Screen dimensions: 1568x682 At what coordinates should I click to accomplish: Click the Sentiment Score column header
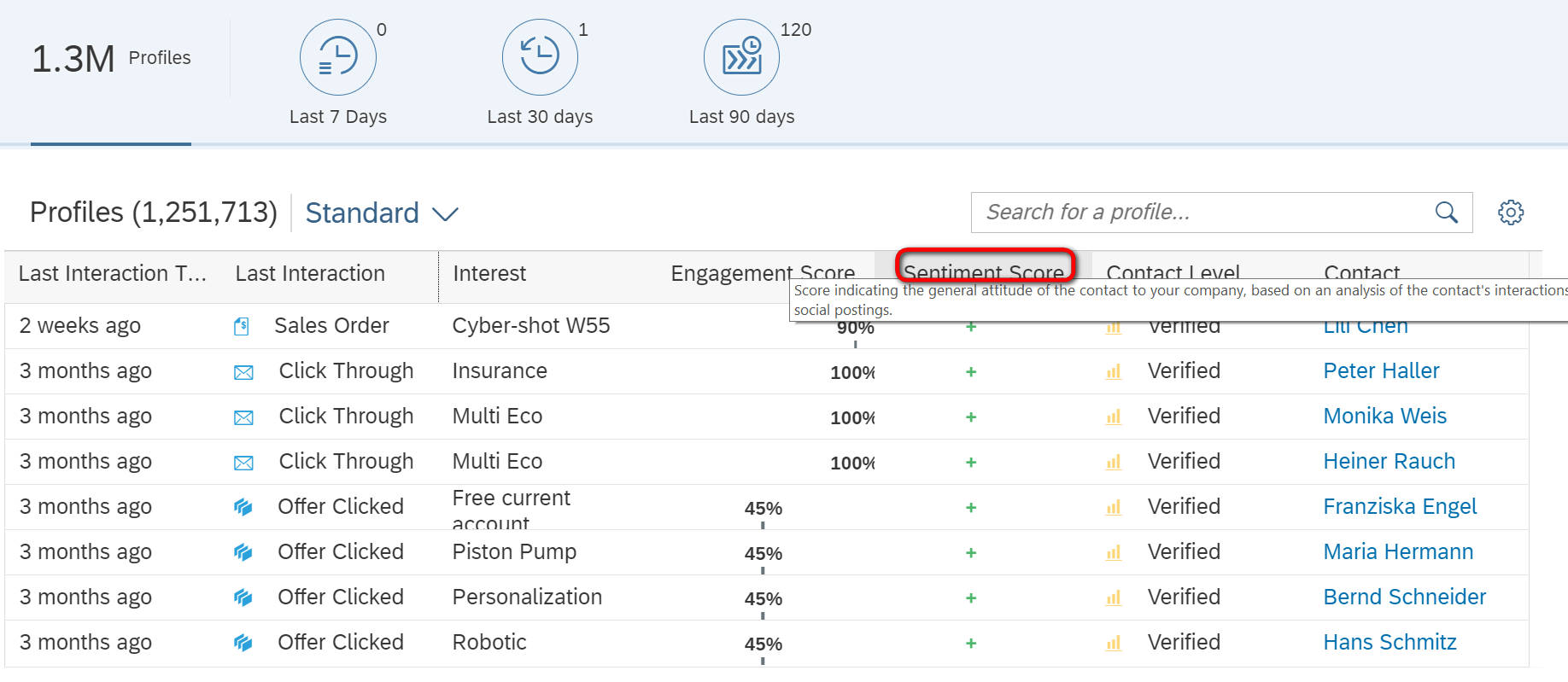point(984,273)
